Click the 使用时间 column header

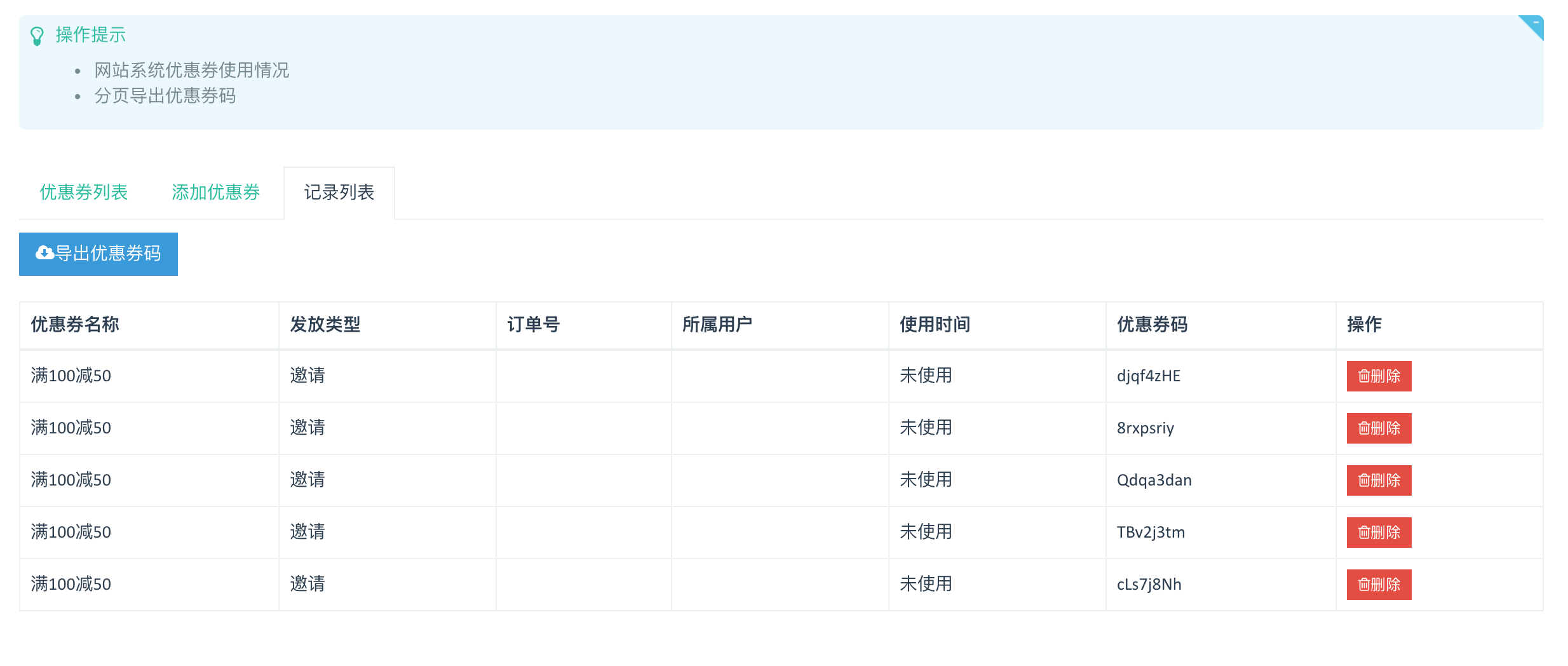(x=935, y=325)
